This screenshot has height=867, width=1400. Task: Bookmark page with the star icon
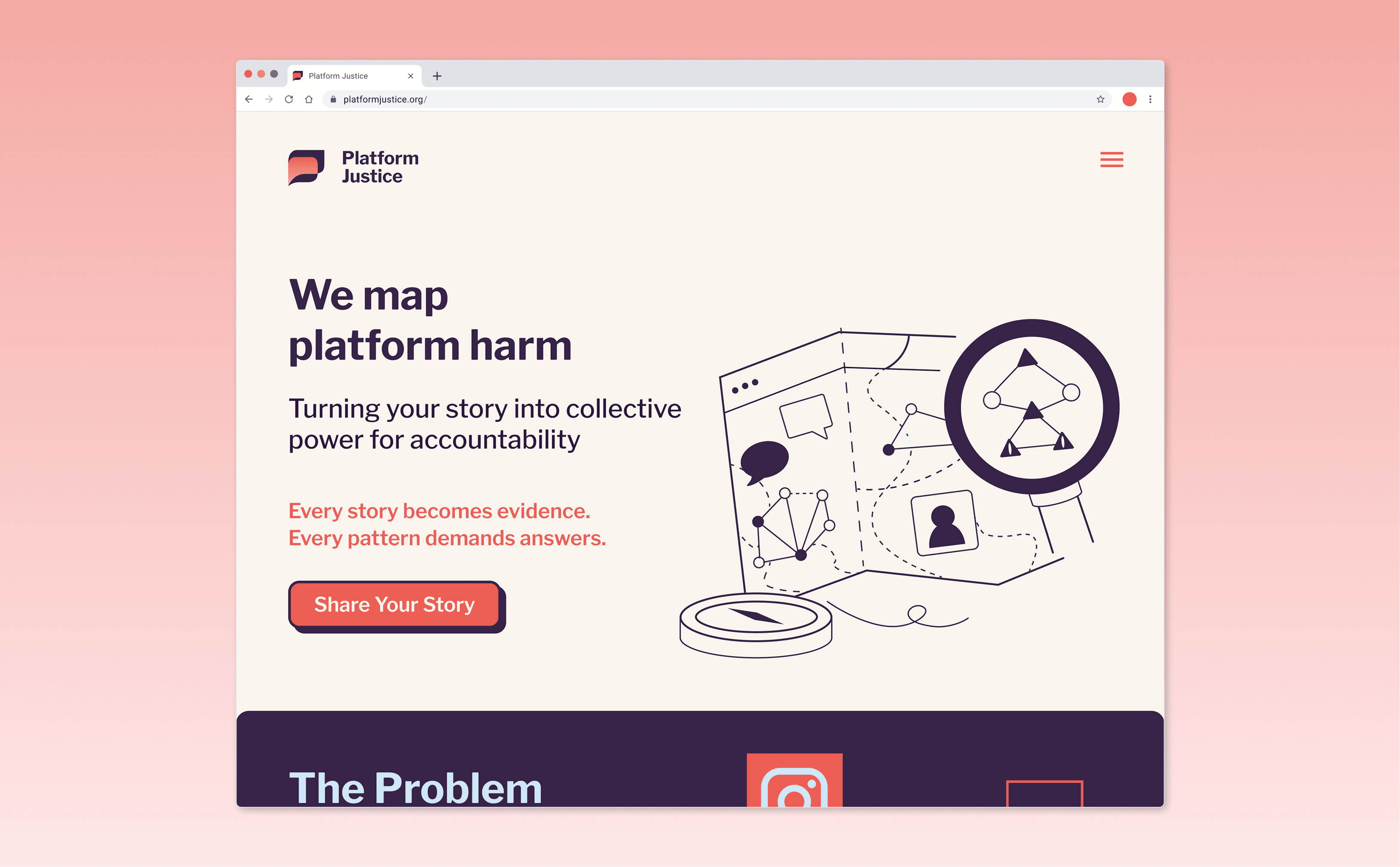(1100, 99)
